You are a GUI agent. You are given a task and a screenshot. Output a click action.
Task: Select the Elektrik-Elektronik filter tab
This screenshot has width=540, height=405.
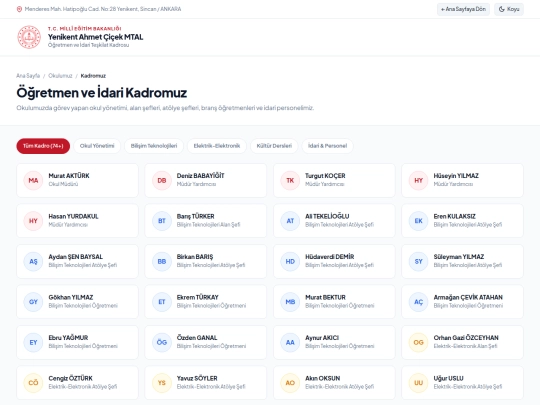(x=217, y=146)
